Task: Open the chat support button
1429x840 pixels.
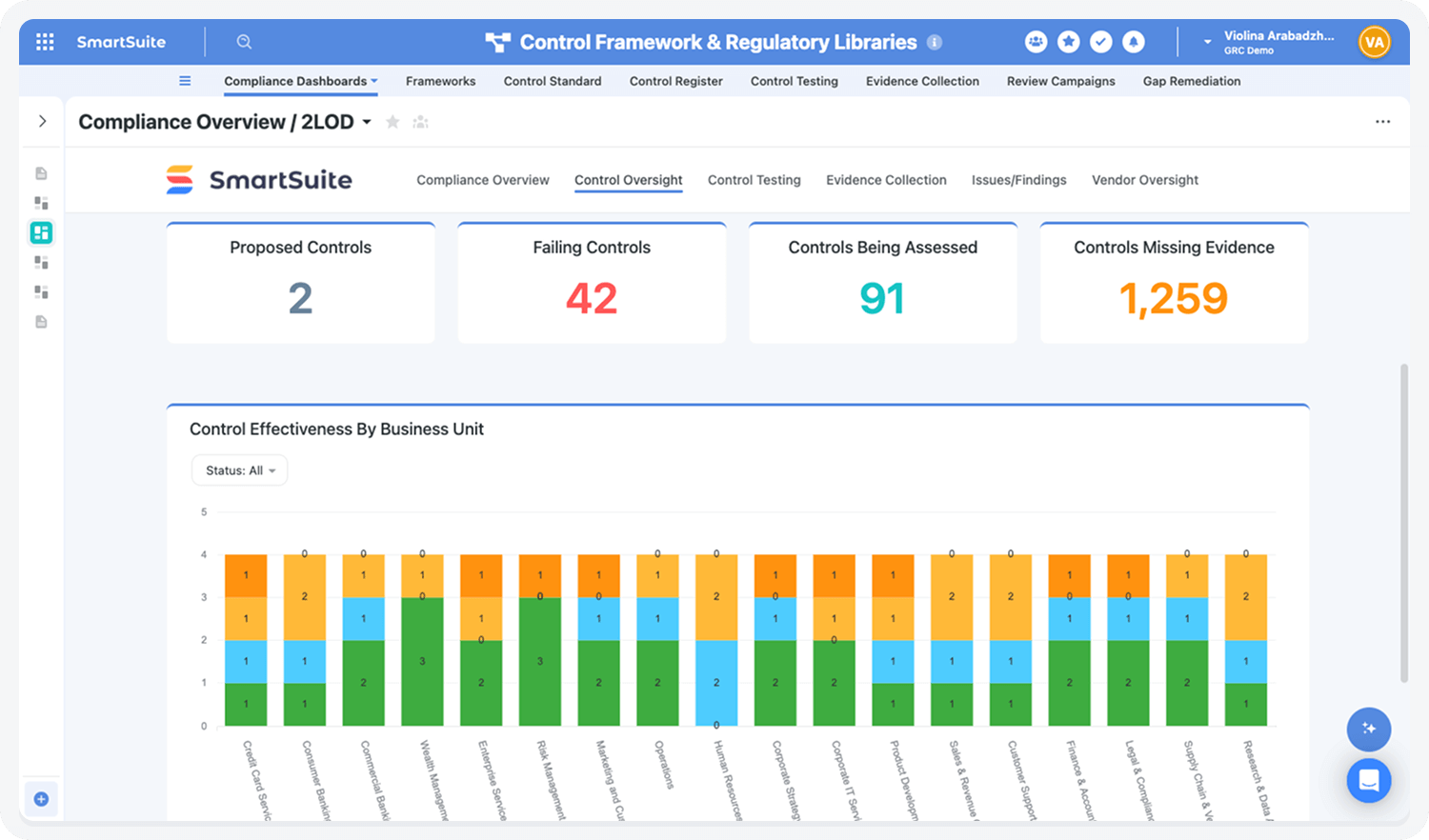Action: [x=1369, y=781]
